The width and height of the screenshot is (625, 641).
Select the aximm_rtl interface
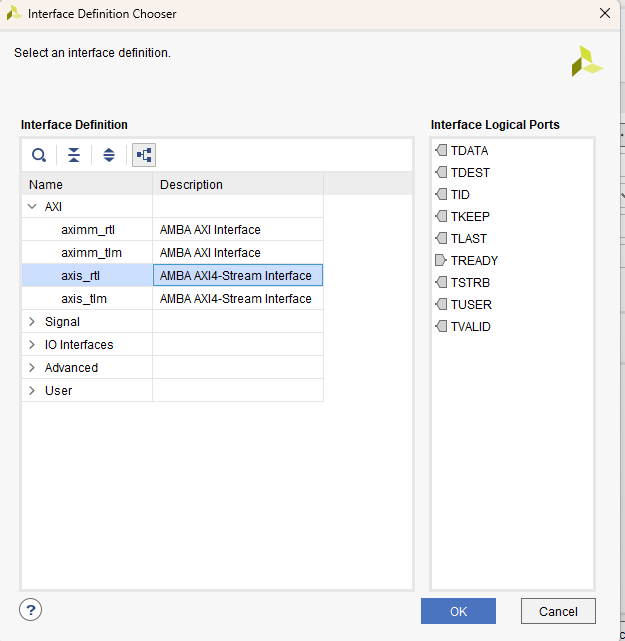pyautogui.click(x=88, y=230)
